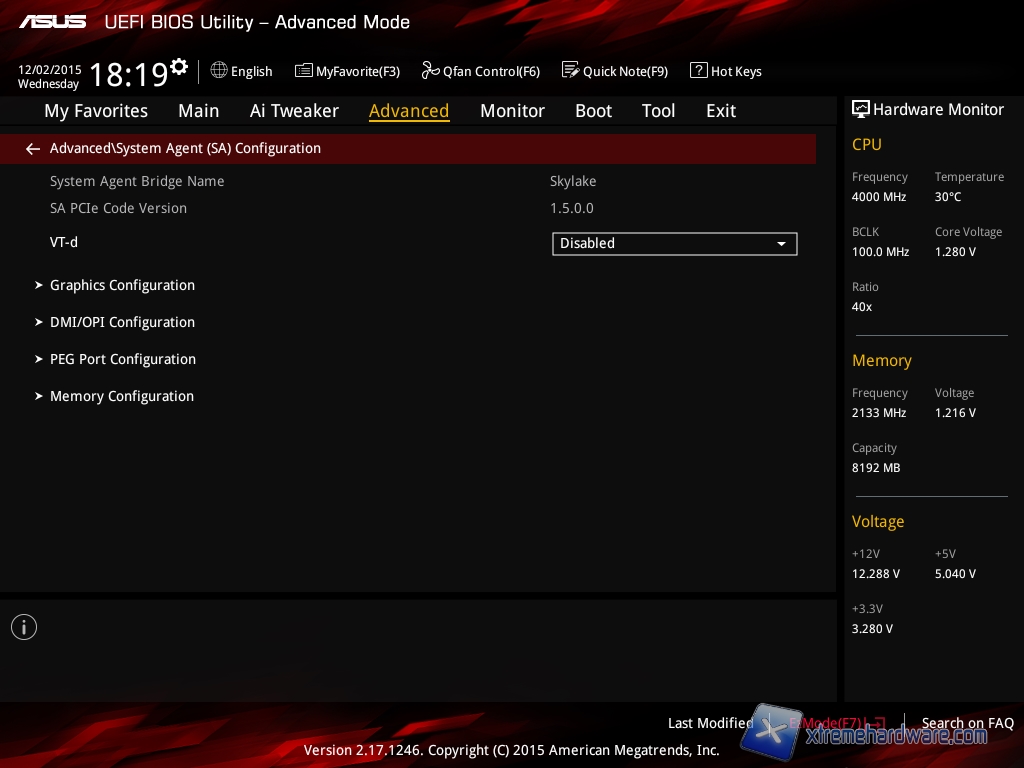The width and height of the screenshot is (1024, 768).
Task: Open Qfan Control(F6) fan icon
Action: point(431,70)
